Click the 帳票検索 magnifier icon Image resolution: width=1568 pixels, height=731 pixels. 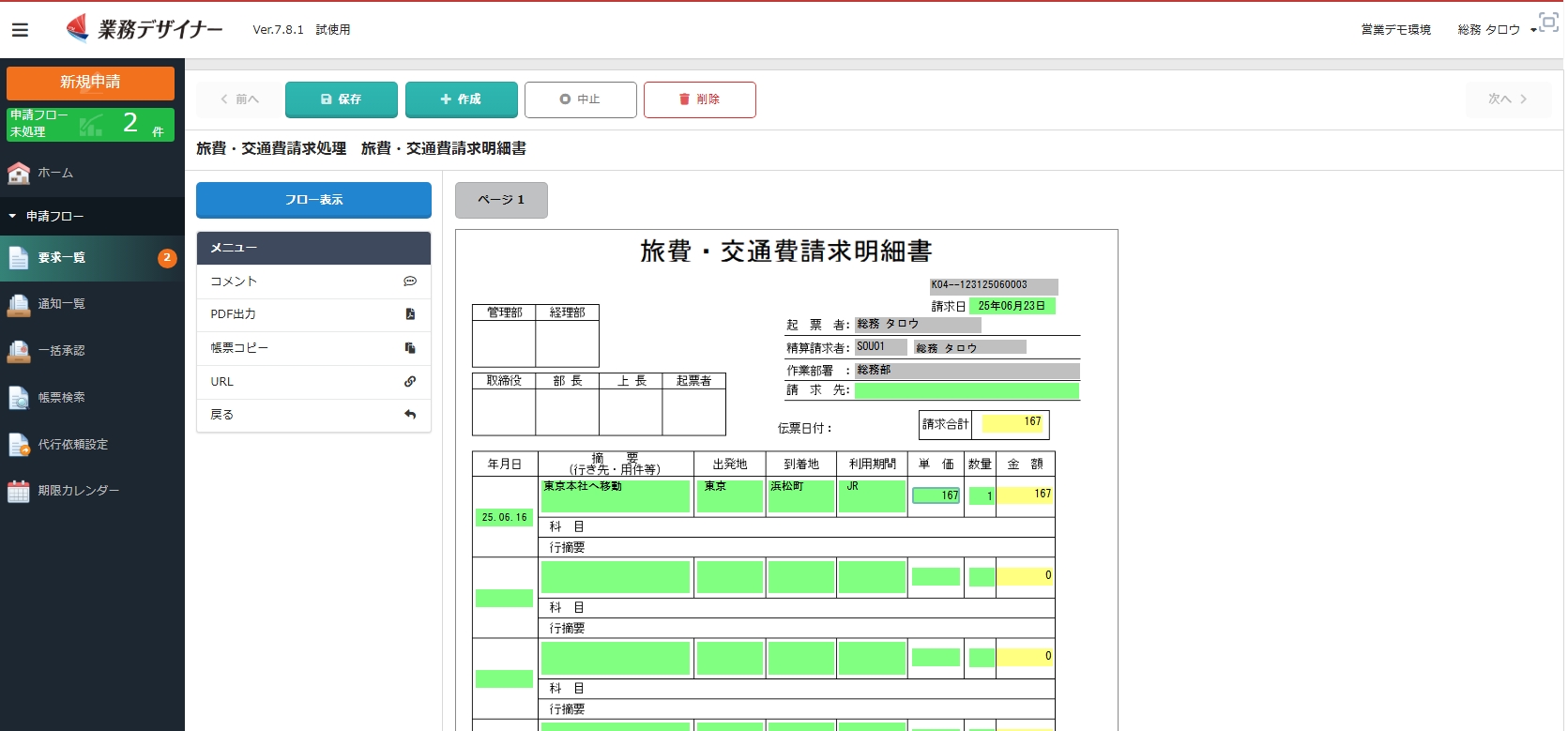click(x=19, y=398)
